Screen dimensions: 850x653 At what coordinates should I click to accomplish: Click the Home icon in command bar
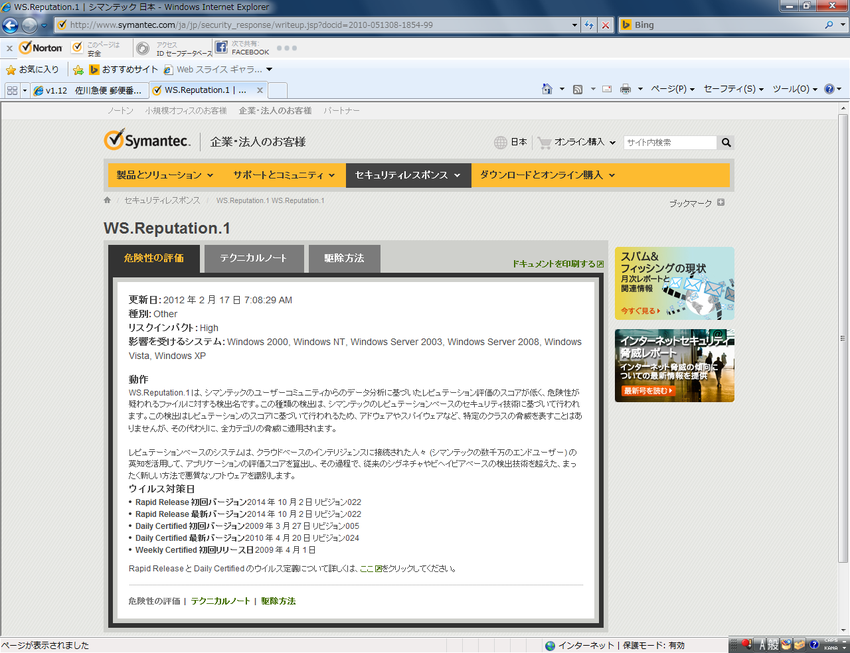coord(547,89)
